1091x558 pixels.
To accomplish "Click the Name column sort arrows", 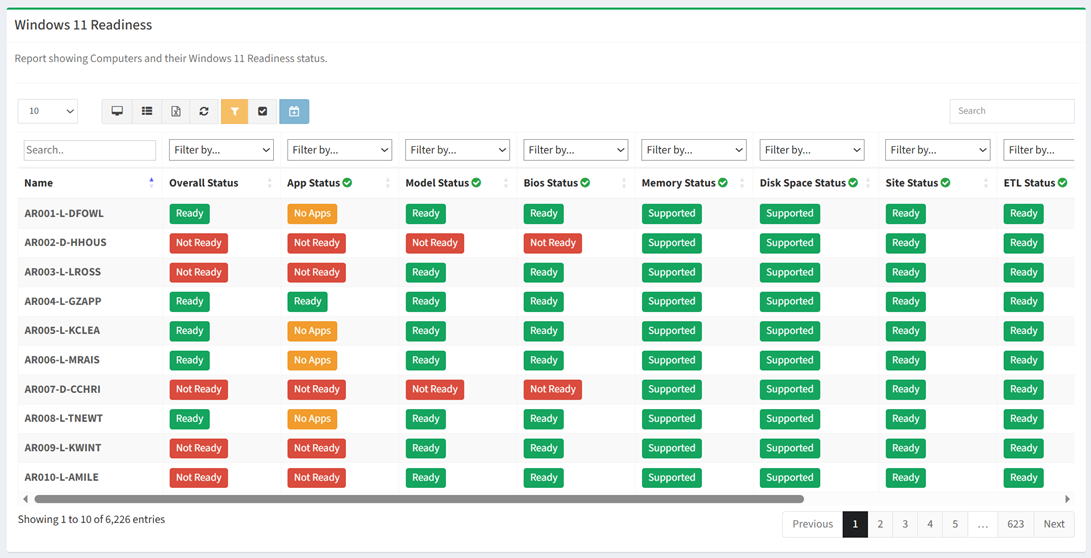I will 151,183.
